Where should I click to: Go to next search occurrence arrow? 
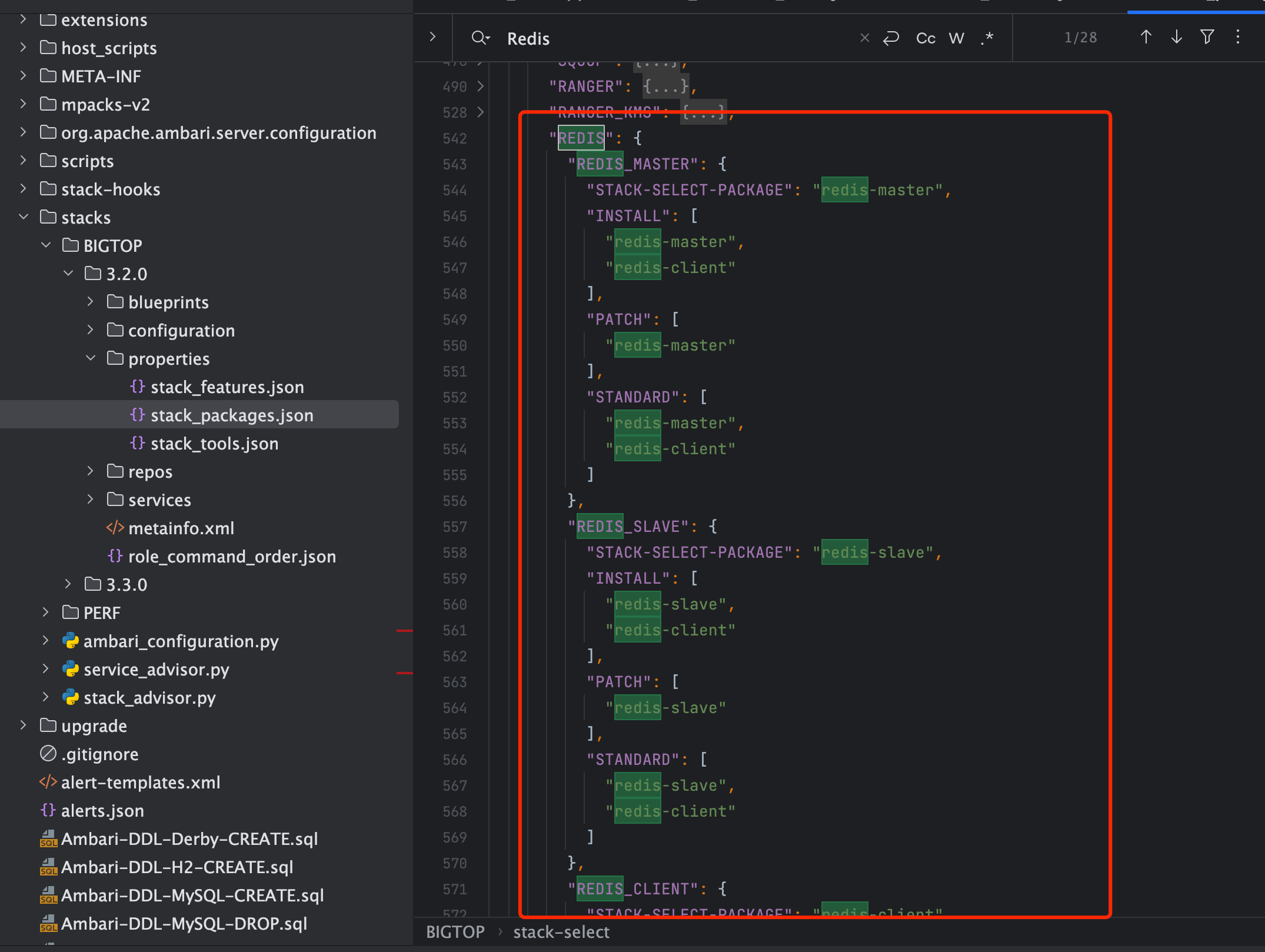[1176, 37]
